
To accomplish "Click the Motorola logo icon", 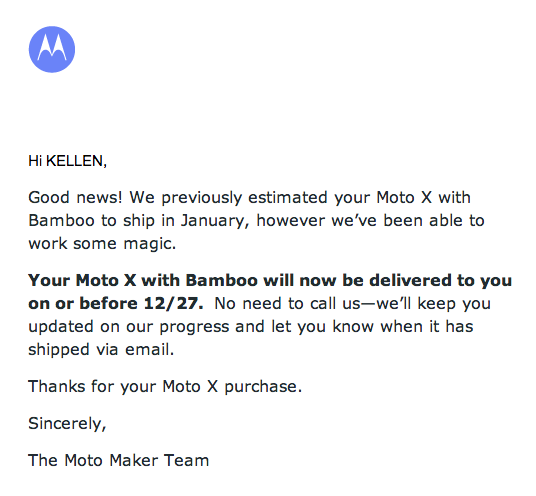I will (x=52, y=49).
